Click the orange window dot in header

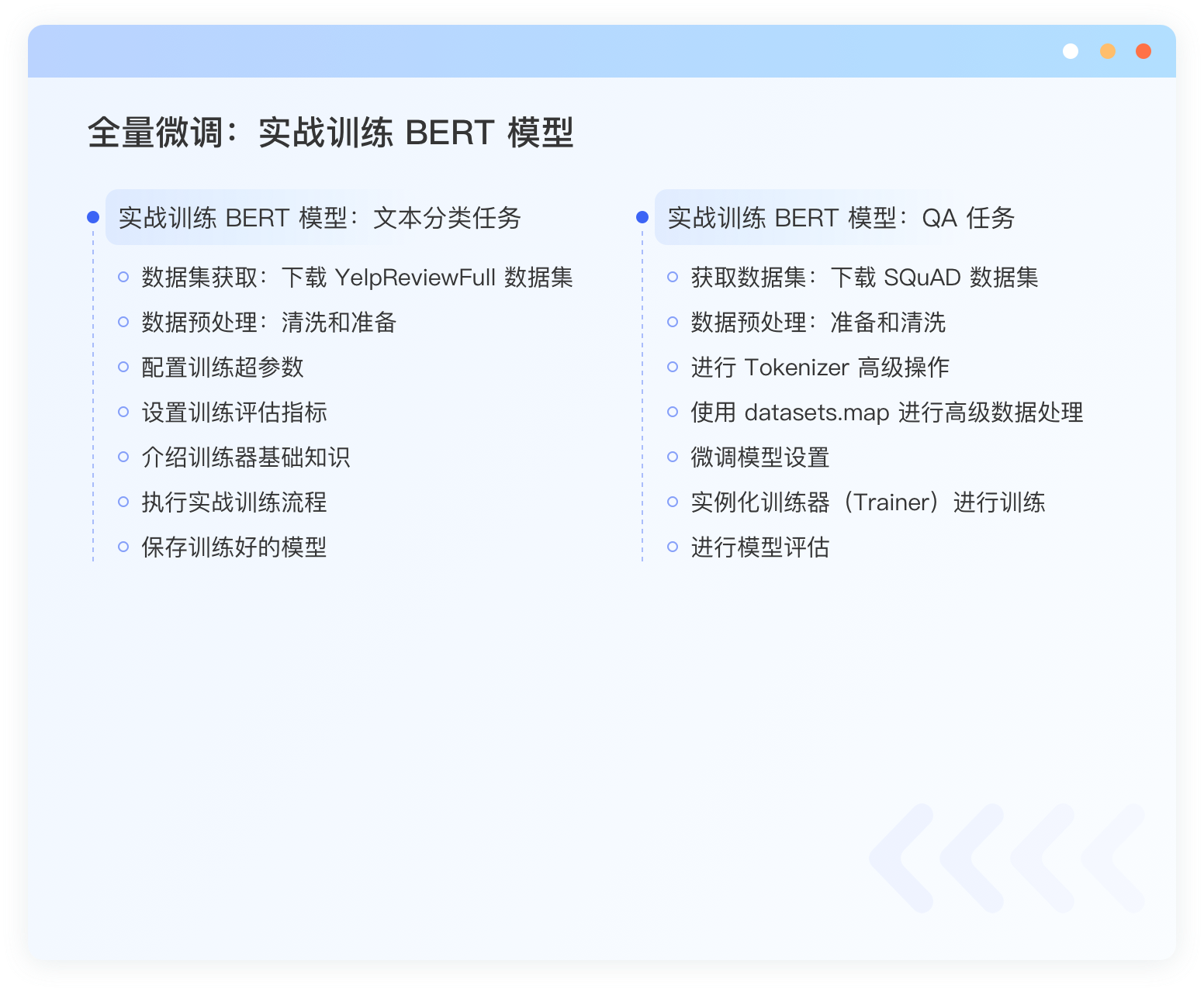(x=1107, y=51)
